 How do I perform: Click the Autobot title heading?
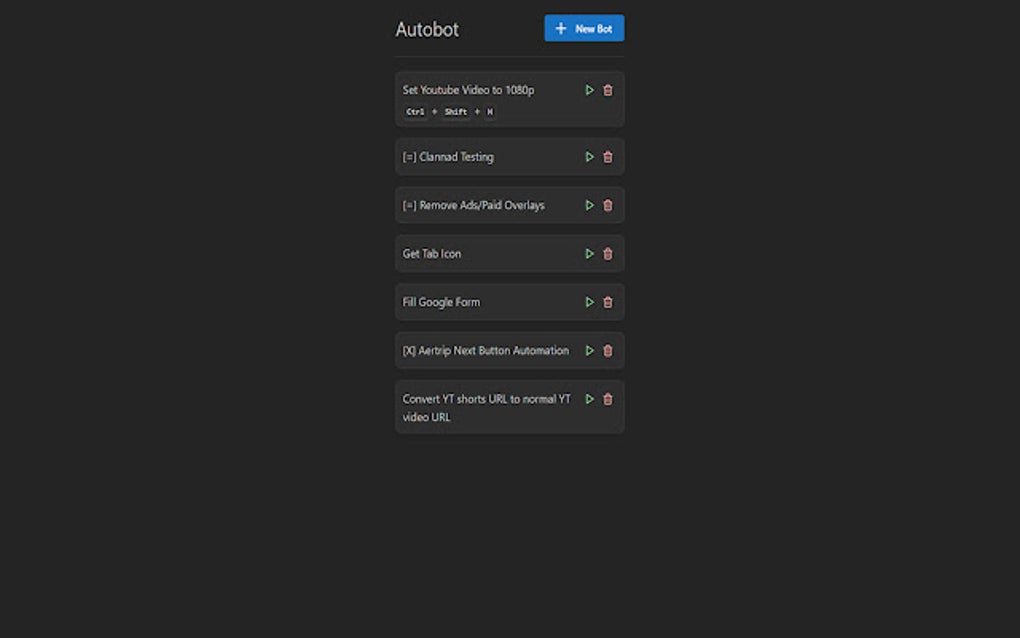click(427, 30)
